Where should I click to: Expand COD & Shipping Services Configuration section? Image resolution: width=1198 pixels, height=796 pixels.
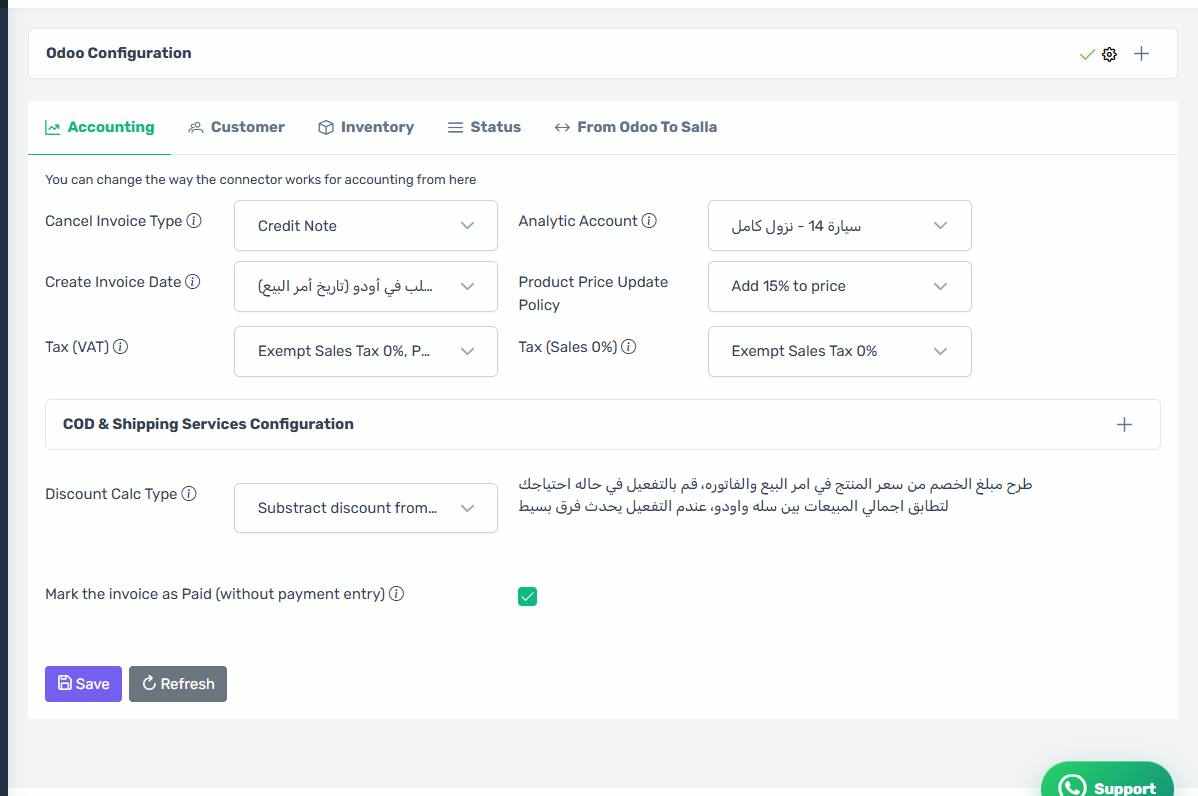click(1124, 425)
